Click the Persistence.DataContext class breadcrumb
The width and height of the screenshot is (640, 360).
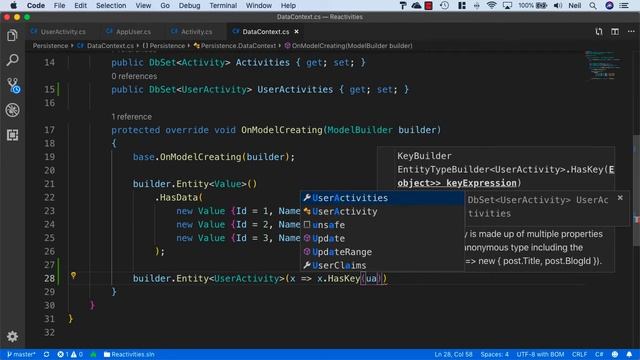point(235,46)
